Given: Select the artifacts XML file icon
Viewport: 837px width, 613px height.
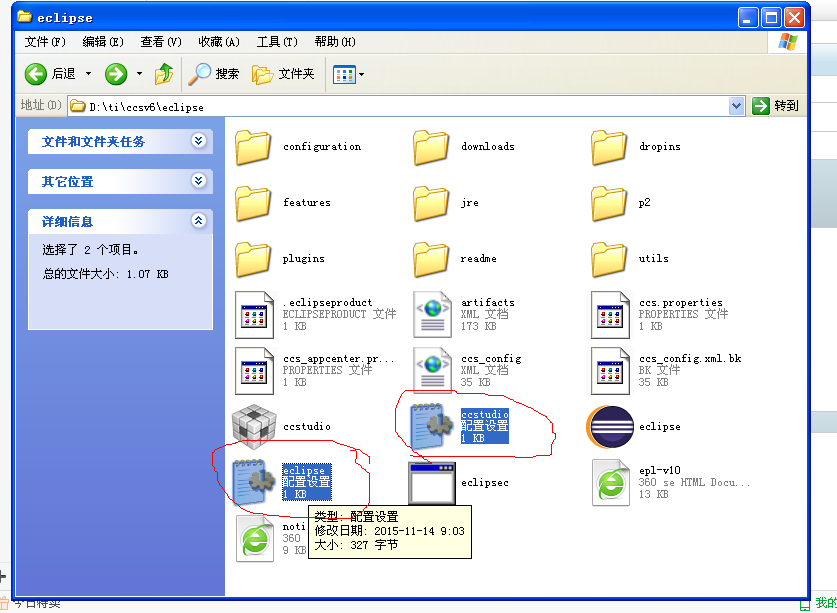Looking at the screenshot, I should pyautogui.click(x=432, y=315).
